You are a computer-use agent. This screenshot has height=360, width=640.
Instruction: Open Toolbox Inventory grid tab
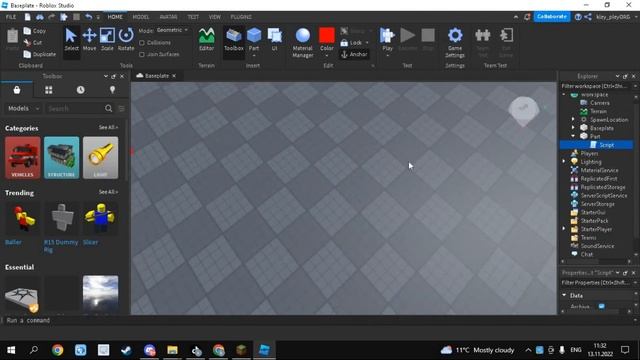pos(49,90)
